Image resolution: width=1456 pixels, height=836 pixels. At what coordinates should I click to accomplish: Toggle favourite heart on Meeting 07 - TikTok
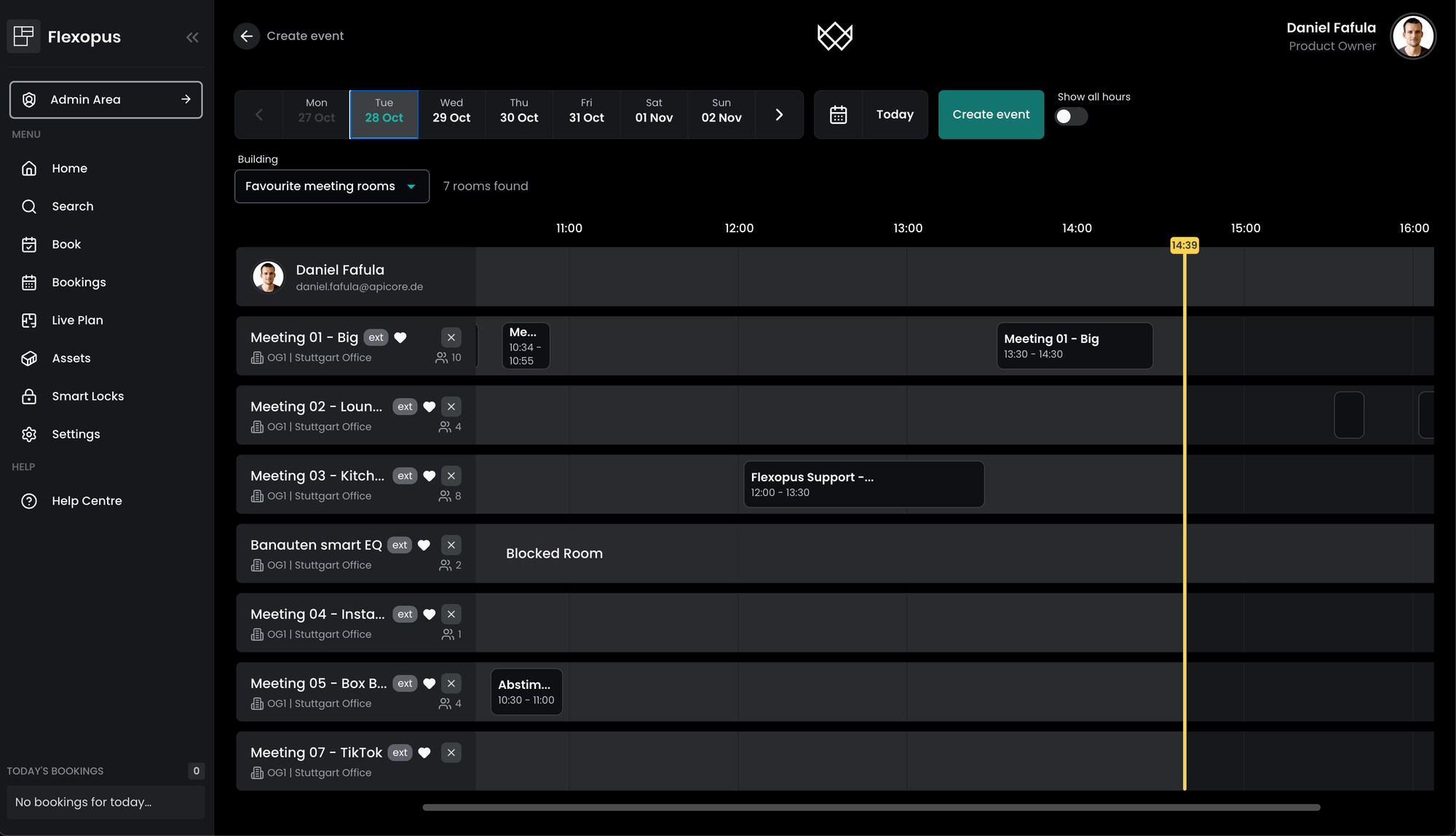[x=424, y=753]
